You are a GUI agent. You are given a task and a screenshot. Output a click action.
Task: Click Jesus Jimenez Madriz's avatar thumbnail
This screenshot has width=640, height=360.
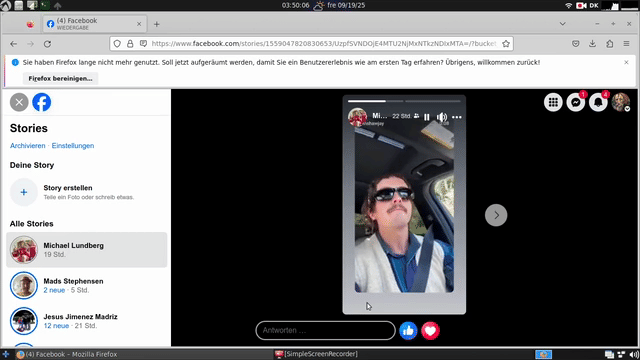24,321
